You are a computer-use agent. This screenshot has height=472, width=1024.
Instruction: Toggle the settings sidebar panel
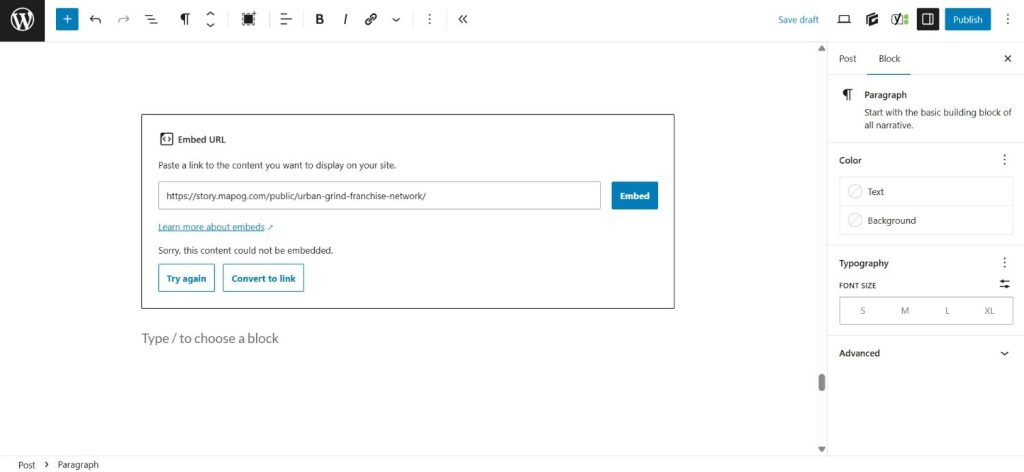[x=927, y=20]
